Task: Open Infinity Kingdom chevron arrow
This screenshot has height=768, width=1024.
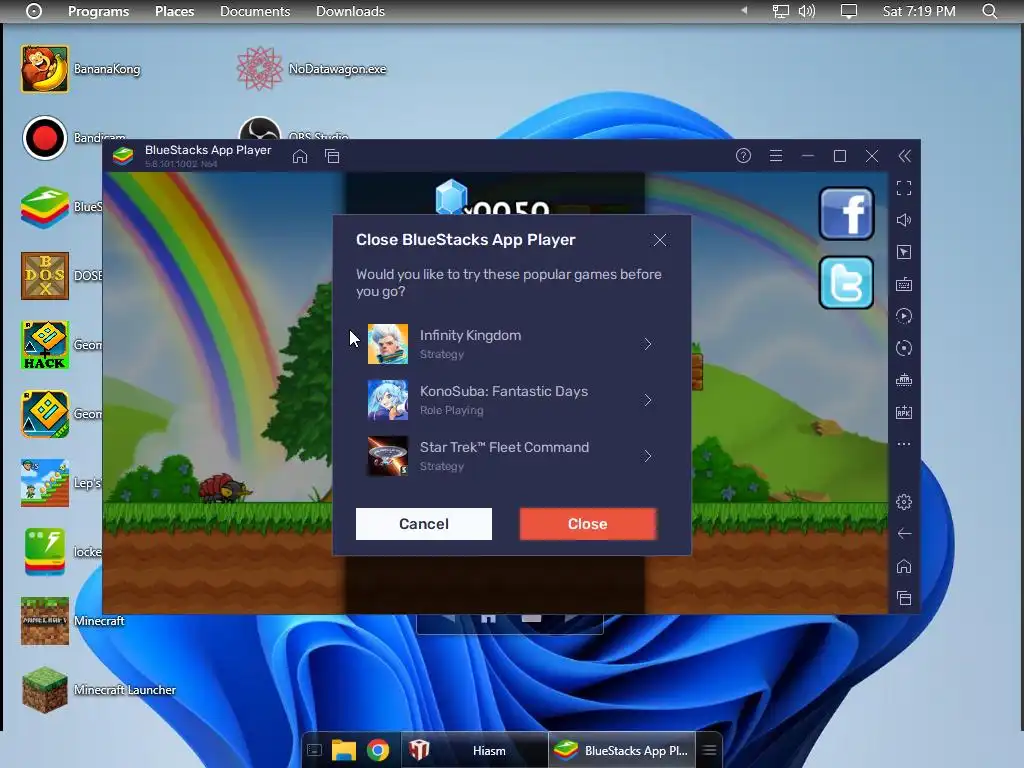Action: point(647,344)
